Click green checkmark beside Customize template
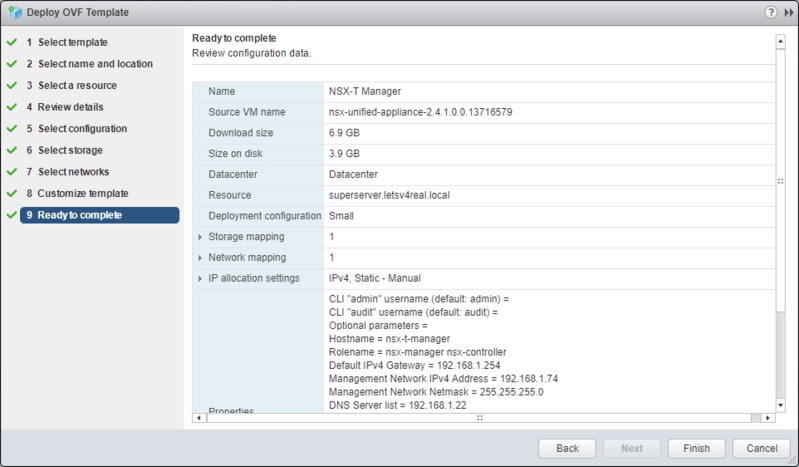 [x=12, y=193]
